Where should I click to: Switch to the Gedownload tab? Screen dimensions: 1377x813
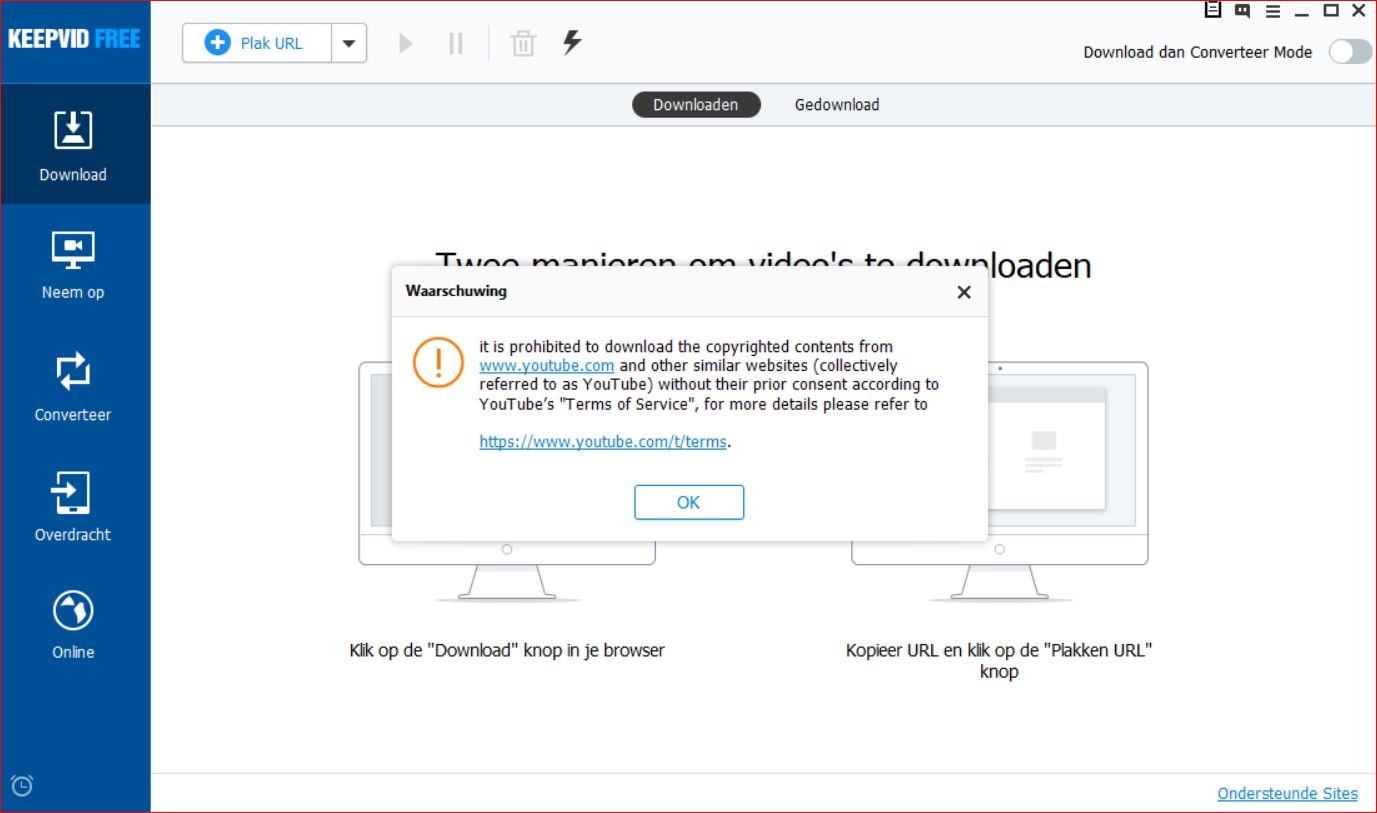coord(837,104)
